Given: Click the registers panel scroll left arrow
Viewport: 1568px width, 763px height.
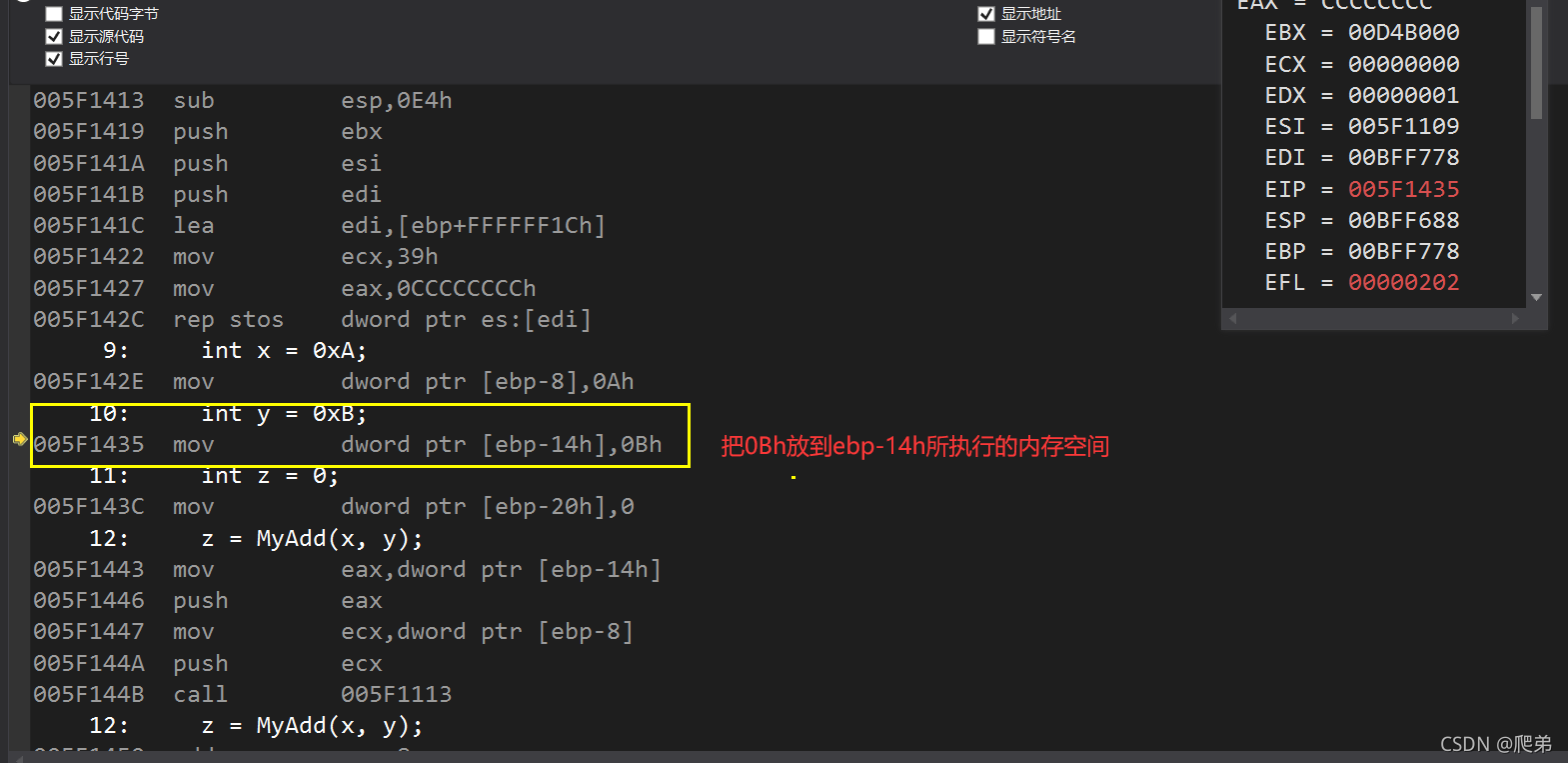Looking at the screenshot, I should (x=1233, y=319).
